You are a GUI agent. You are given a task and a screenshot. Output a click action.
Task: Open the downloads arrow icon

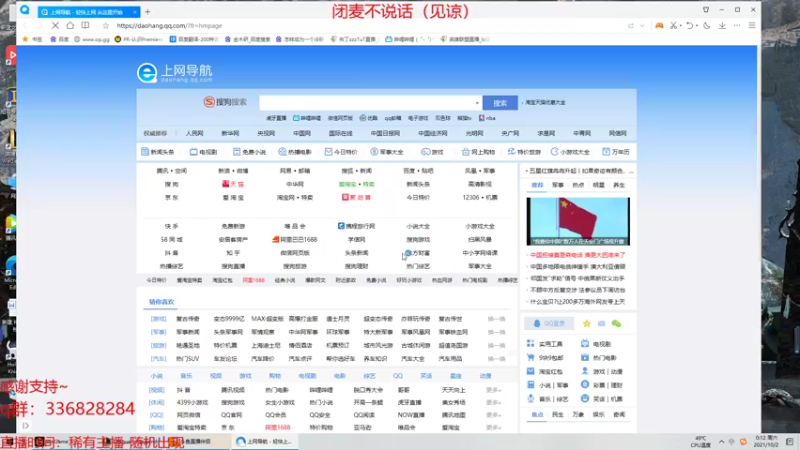(722, 26)
